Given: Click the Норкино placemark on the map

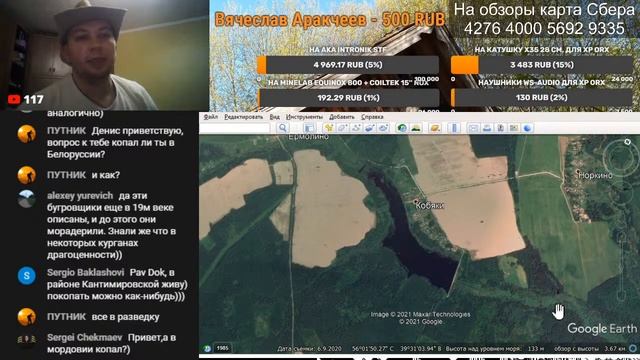Looking at the screenshot, I should [578, 171].
